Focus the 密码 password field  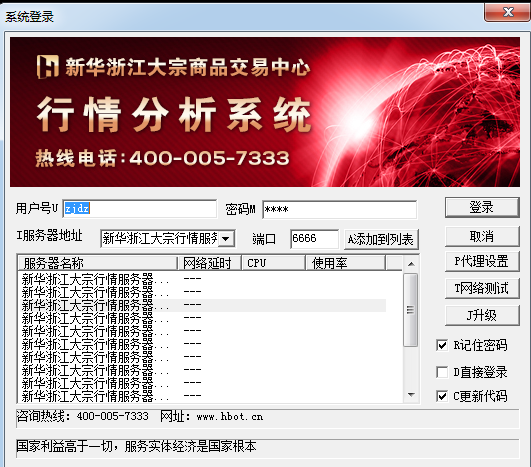pyautogui.click(x=340, y=210)
